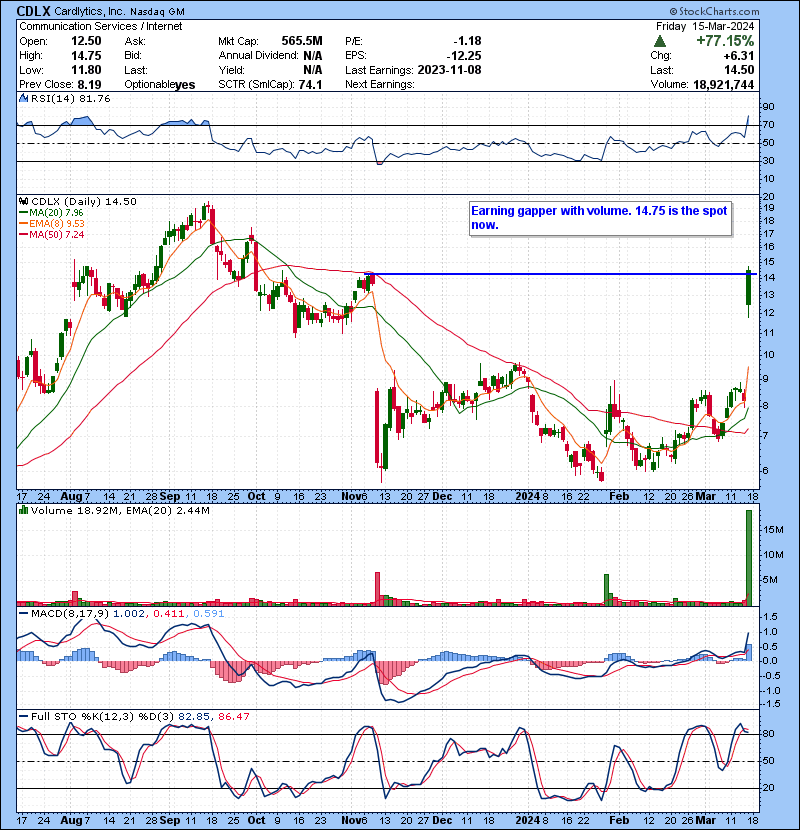Viewport: 800px width, 830px height.
Task: Select the +77.15% percent change
Action: [x=725, y=41]
